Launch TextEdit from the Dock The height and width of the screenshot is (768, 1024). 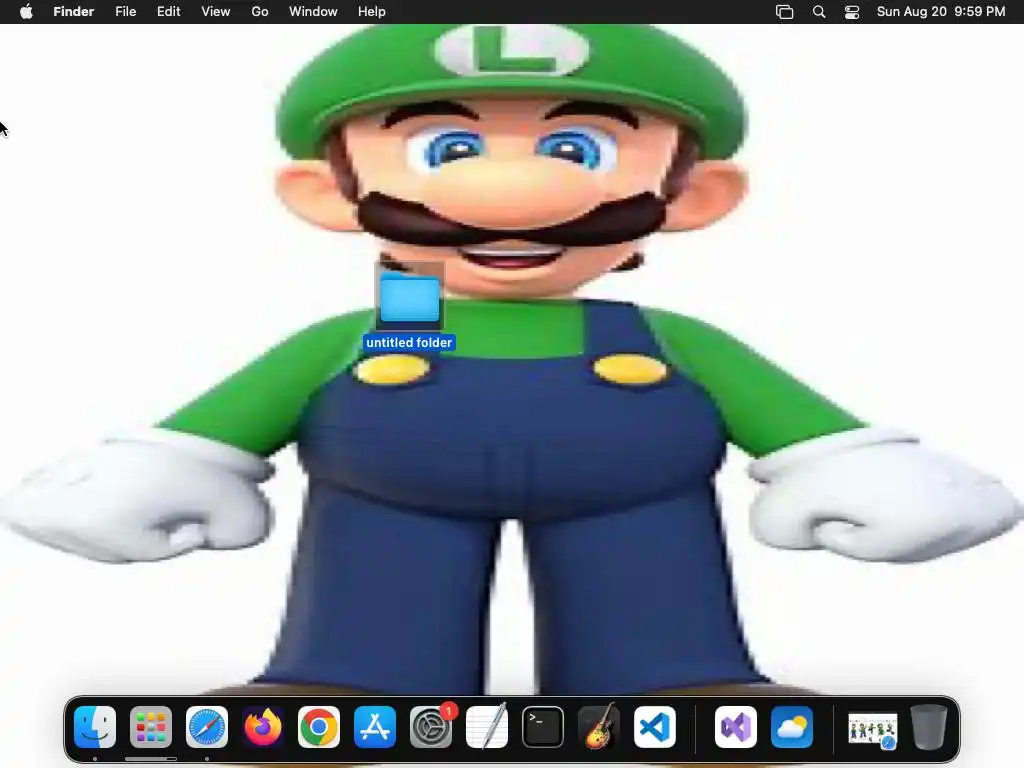[487, 727]
